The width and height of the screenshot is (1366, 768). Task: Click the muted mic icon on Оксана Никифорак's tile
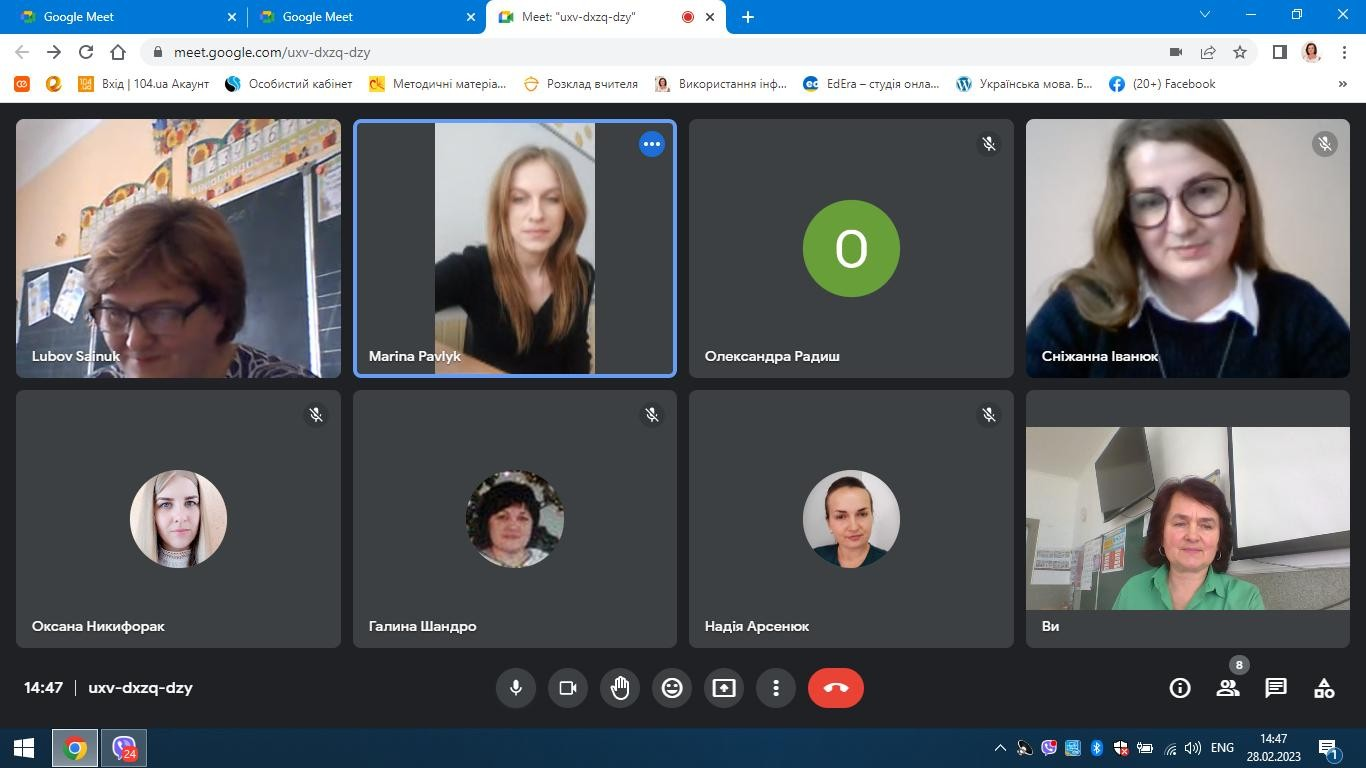pos(316,414)
